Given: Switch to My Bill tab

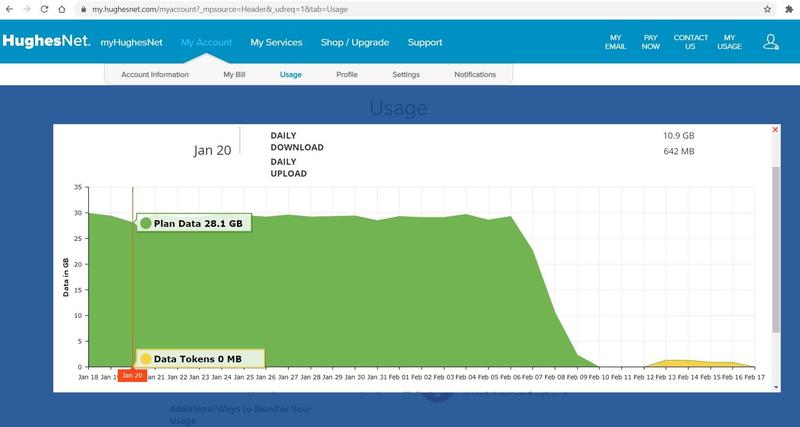Looking at the screenshot, I should [x=234, y=74].
